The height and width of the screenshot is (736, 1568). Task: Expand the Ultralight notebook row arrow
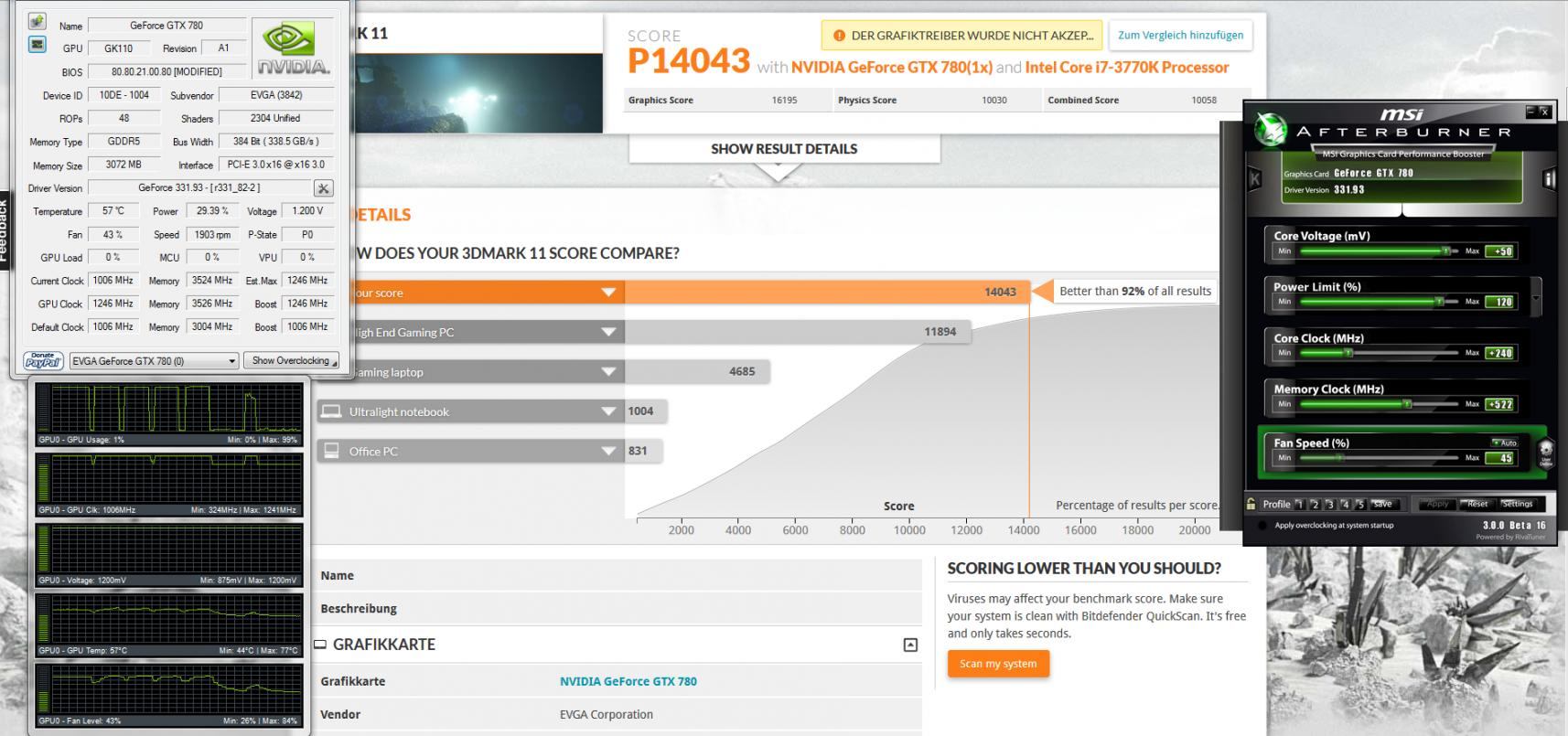tap(608, 411)
